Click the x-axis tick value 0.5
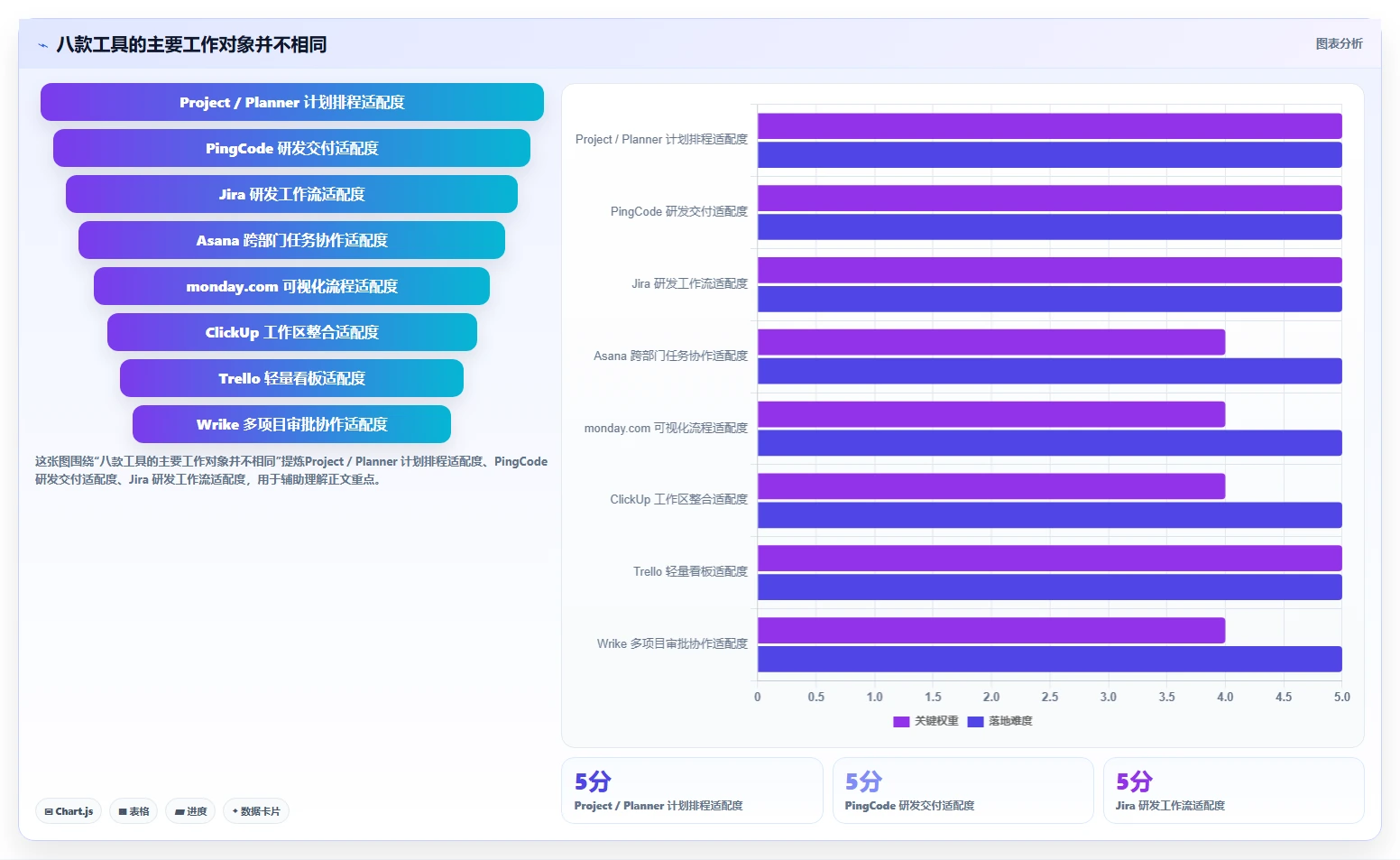The width and height of the screenshot is (1400, 860). click(816, 698)
